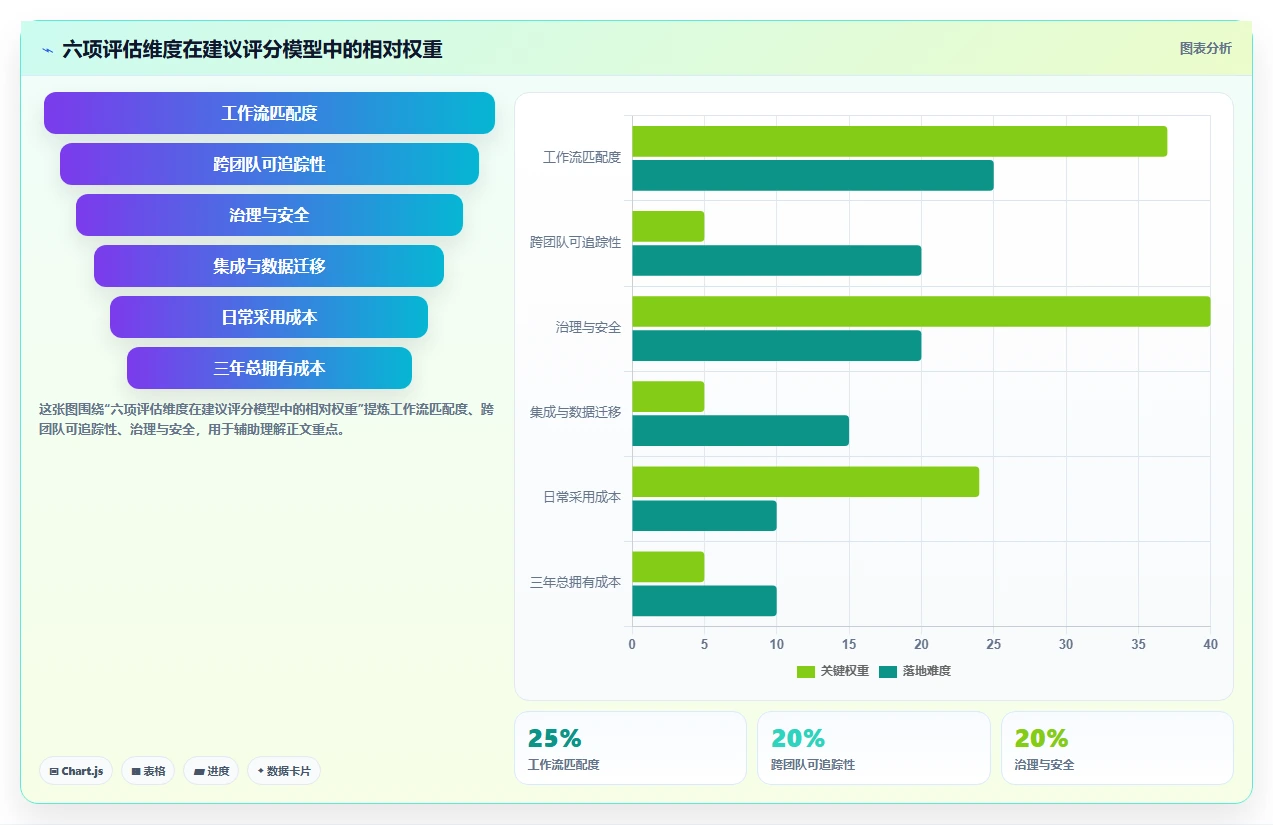Select the 治理与安全 funnel bar
This screenshot has width=1273, height=825.
click(269, 215)
